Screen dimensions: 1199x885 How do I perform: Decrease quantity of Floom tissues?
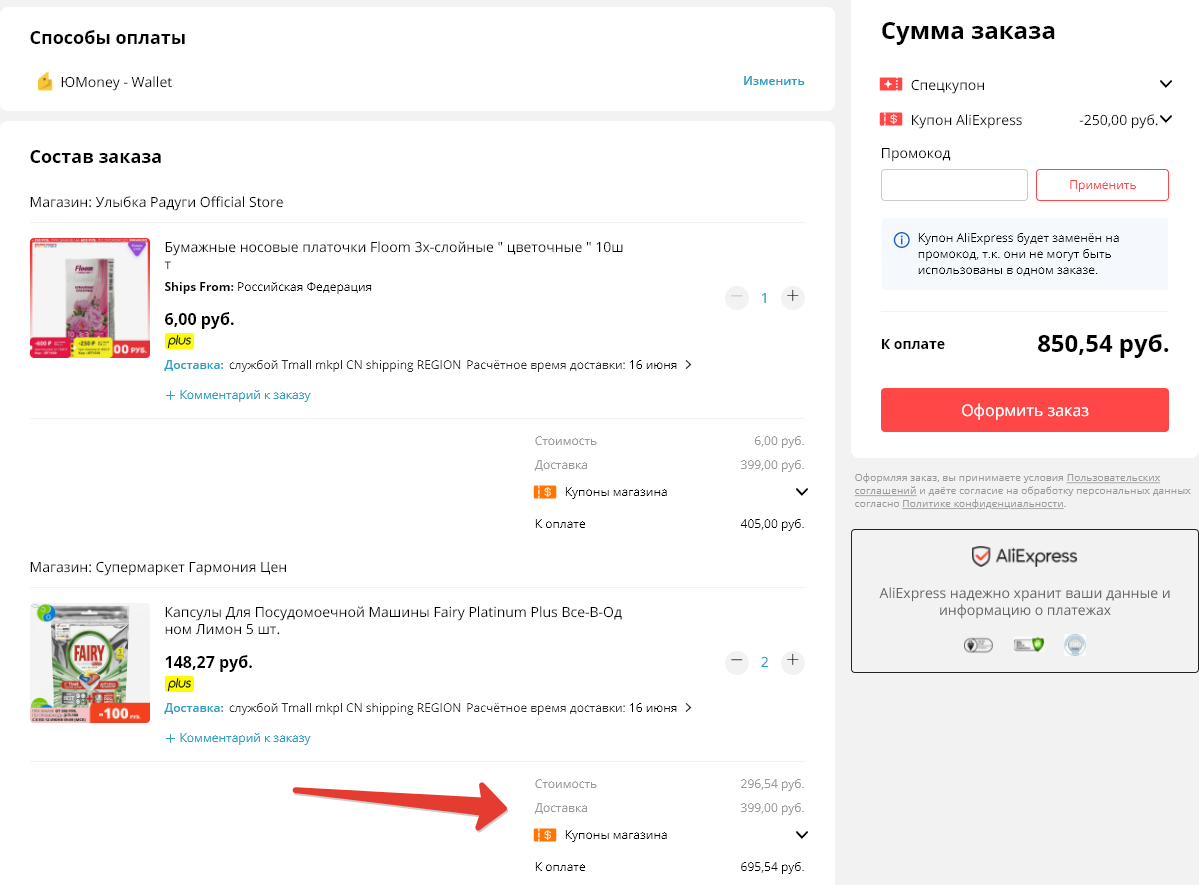(x=736, y=297)
